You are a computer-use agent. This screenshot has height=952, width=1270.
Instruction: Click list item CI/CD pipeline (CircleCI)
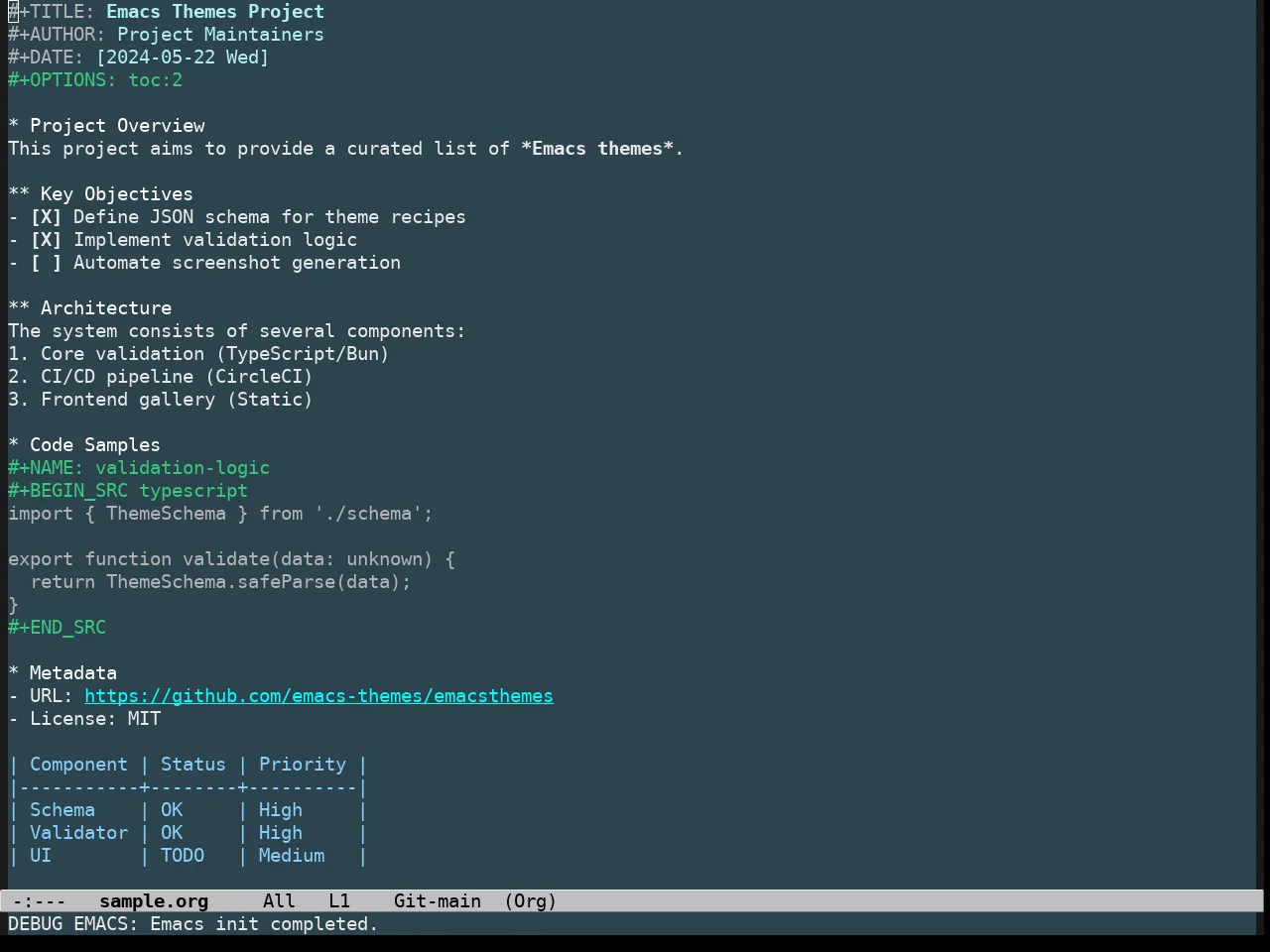161,377
